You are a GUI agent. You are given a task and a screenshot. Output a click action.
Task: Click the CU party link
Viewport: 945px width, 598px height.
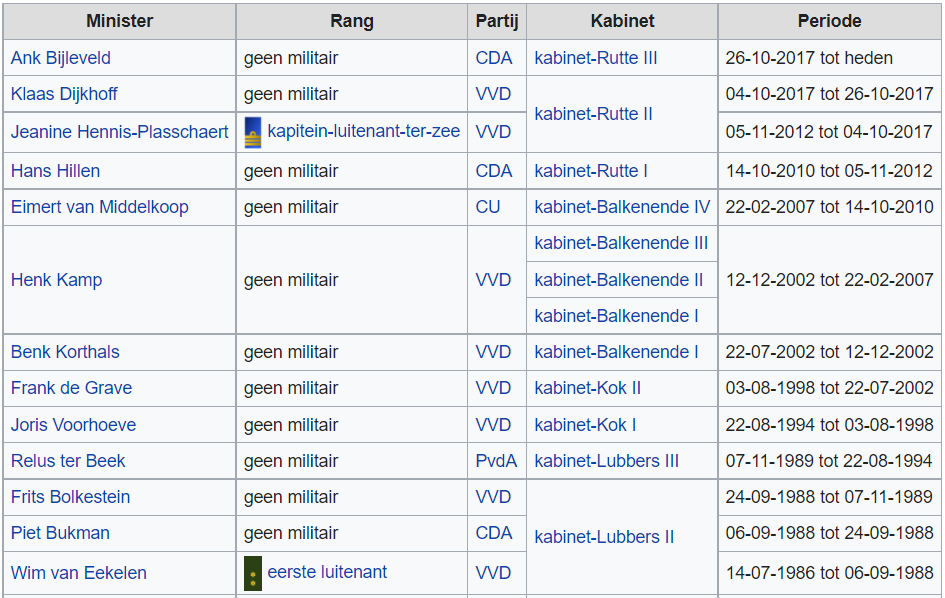click(488, 207)
